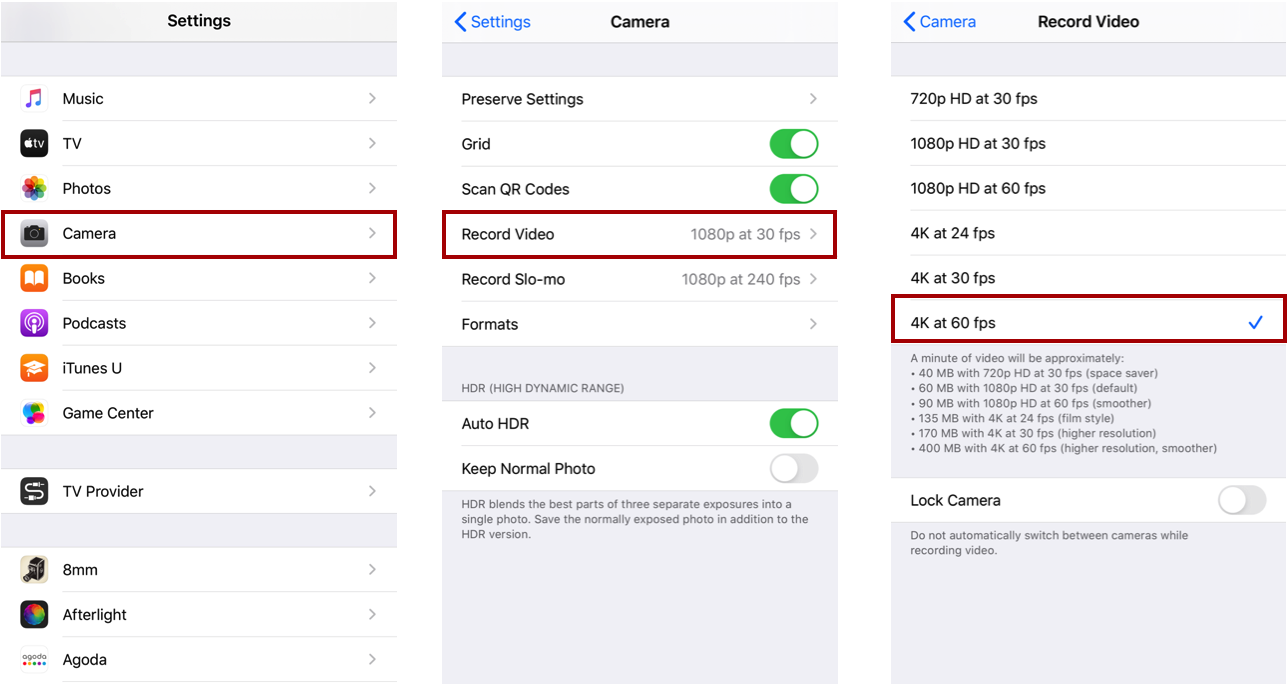Tap the Photos flower icon

(34, 188)
